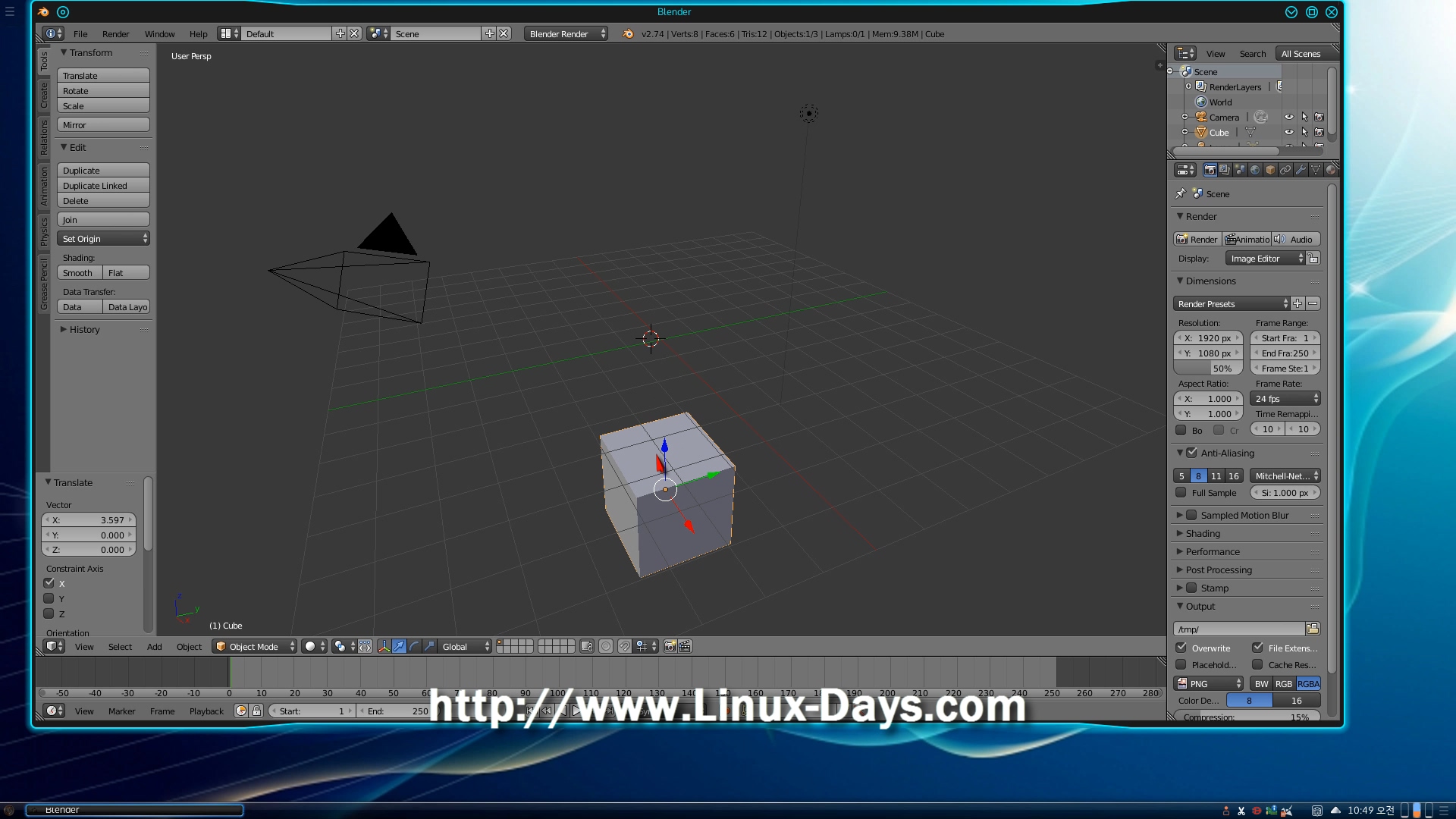Open the Blender Render engine dropdown
The height and width of the screenshot is (819, 1456).
click(566, 34)
